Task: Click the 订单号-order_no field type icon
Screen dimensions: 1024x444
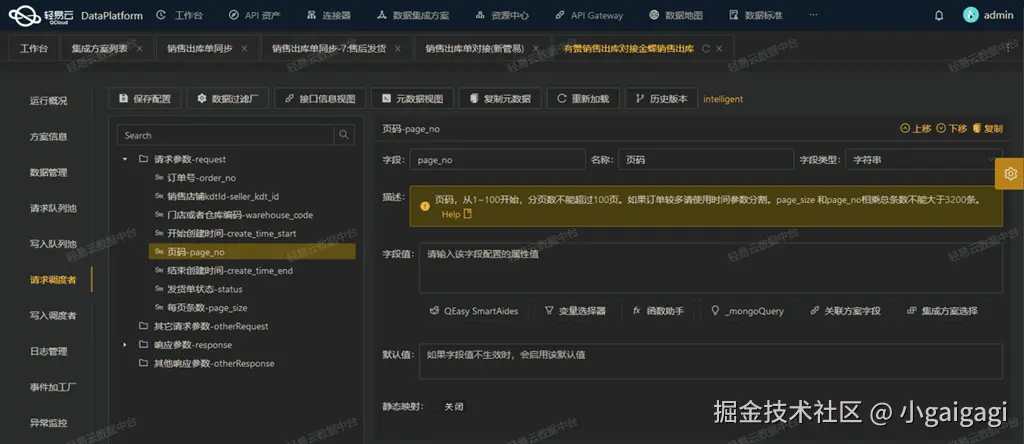Action: click(x=159, y=178)
